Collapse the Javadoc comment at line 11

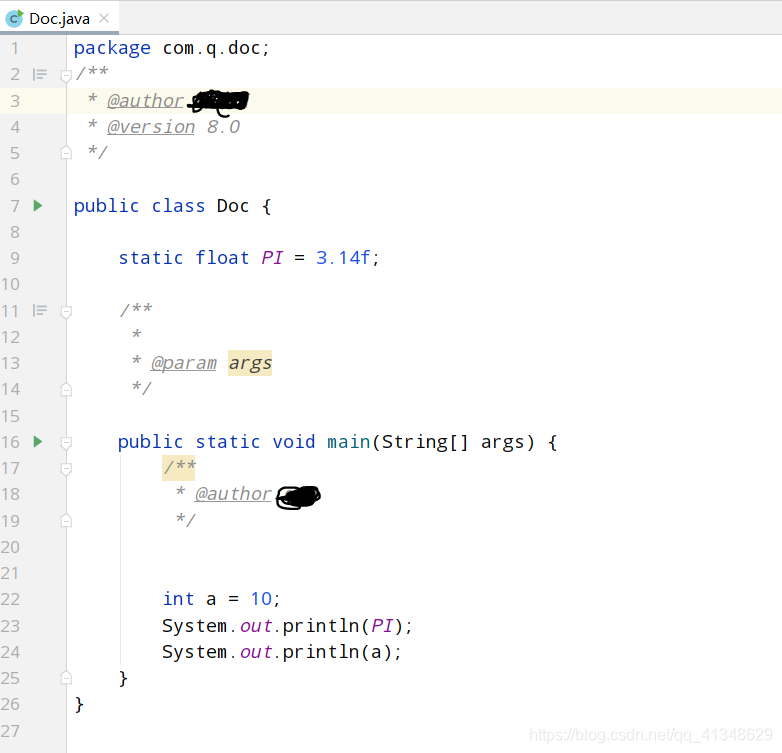(x=66, y=312)
